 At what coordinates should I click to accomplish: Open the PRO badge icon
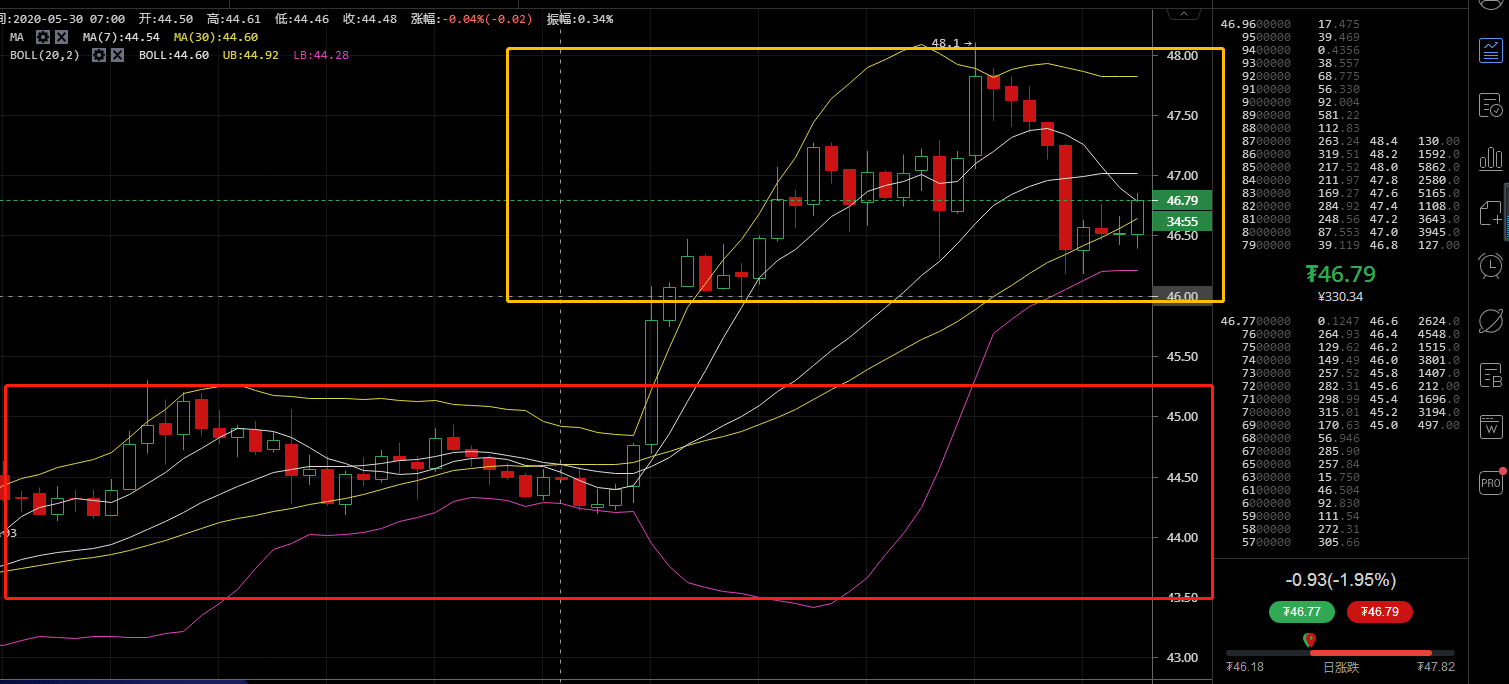click(1490, 483)
